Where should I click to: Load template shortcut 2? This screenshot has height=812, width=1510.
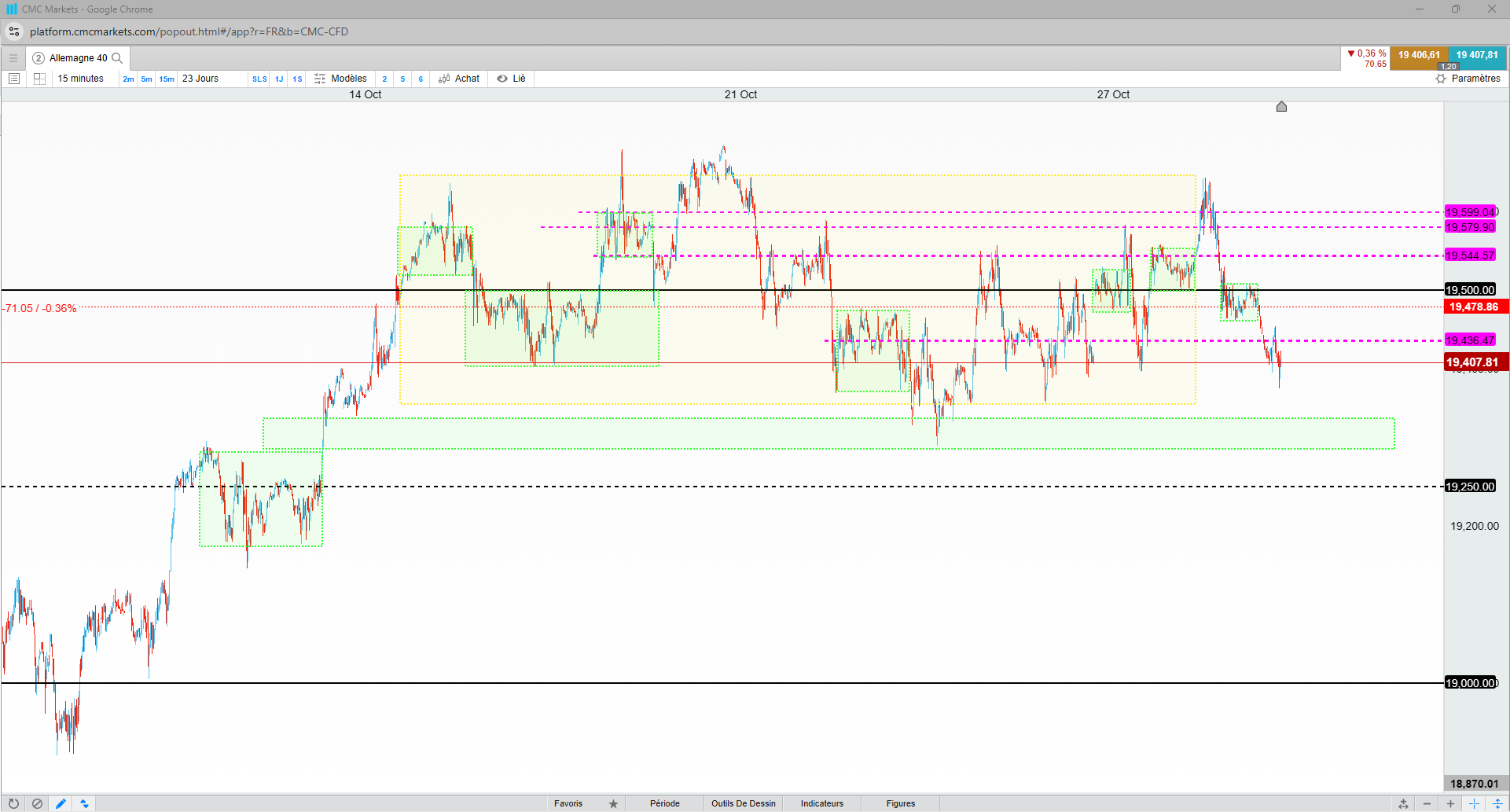point(384,79)
